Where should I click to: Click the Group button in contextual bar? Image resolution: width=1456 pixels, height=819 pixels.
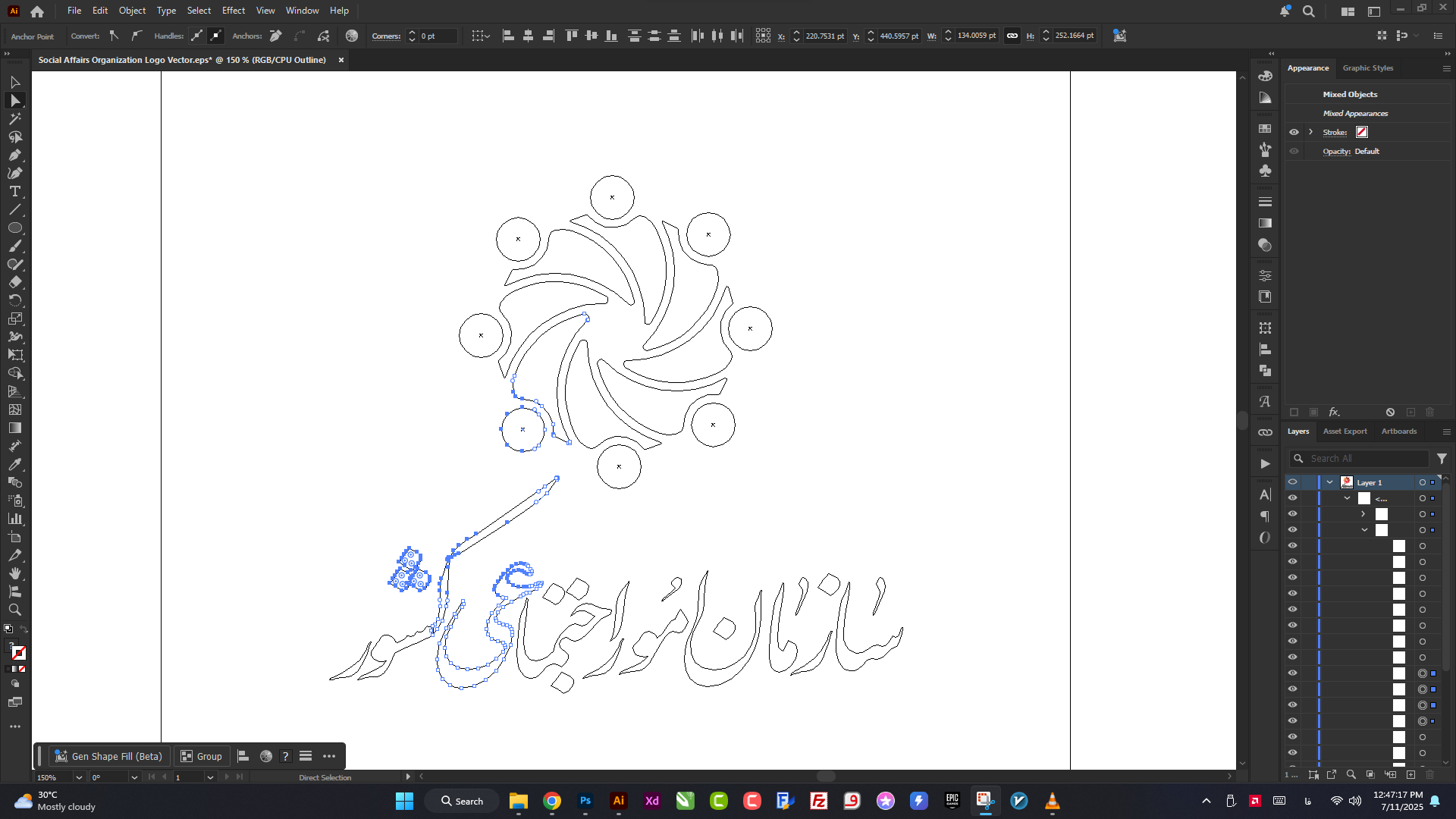202,756
